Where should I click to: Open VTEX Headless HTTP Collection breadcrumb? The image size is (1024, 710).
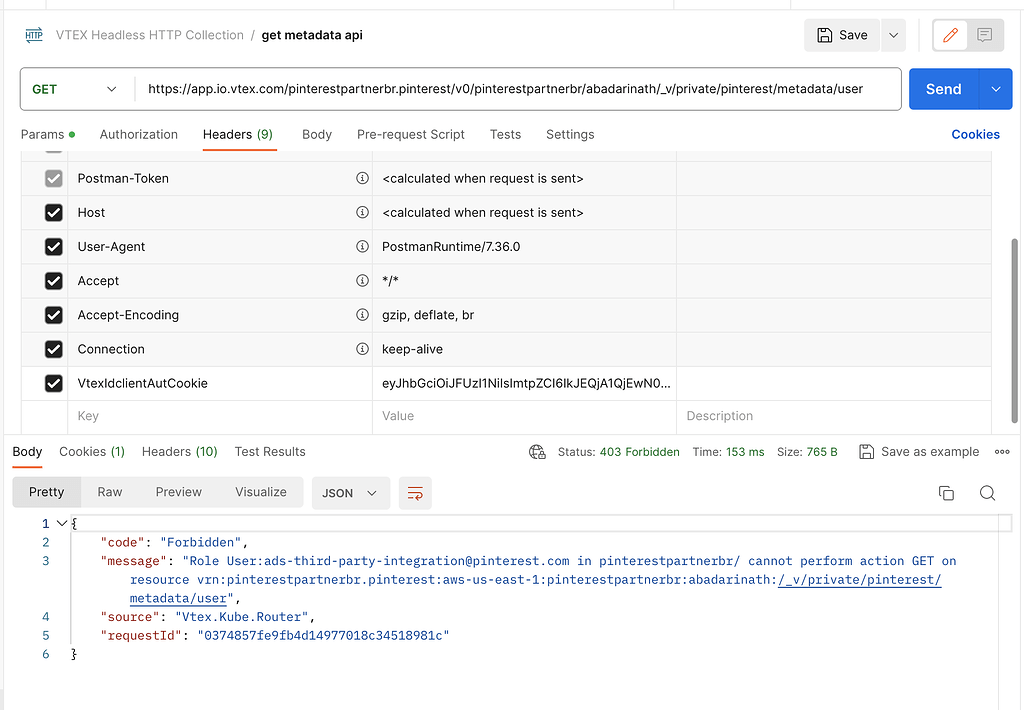coord(150,35)
